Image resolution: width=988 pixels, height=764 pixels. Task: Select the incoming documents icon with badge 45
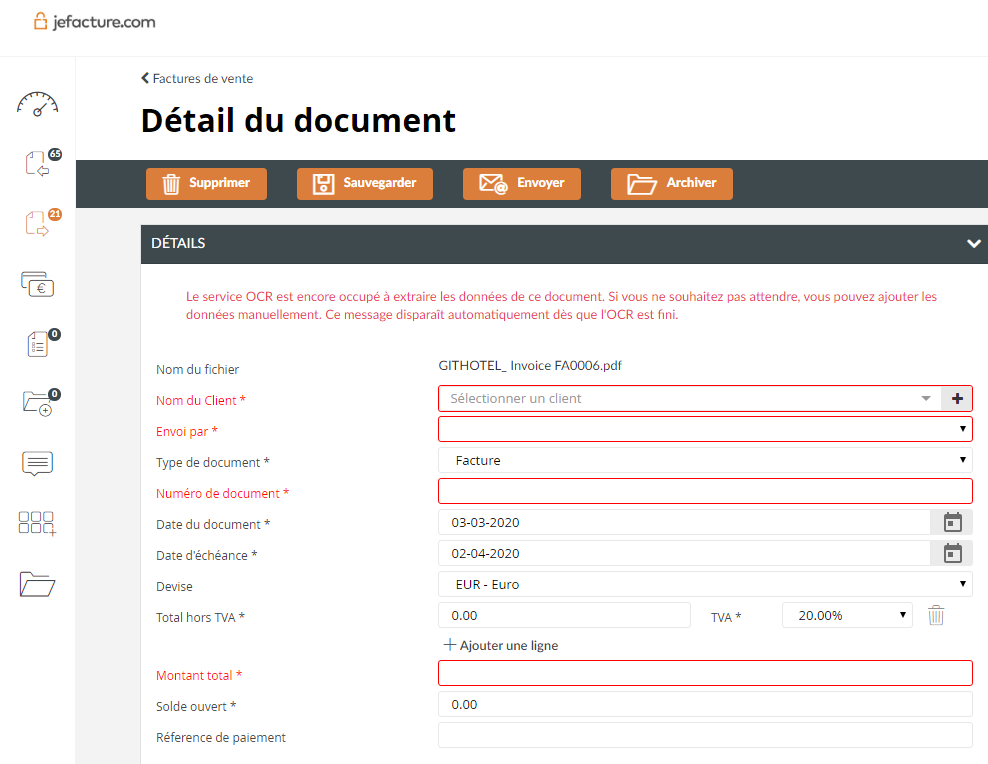click(37, 164)
